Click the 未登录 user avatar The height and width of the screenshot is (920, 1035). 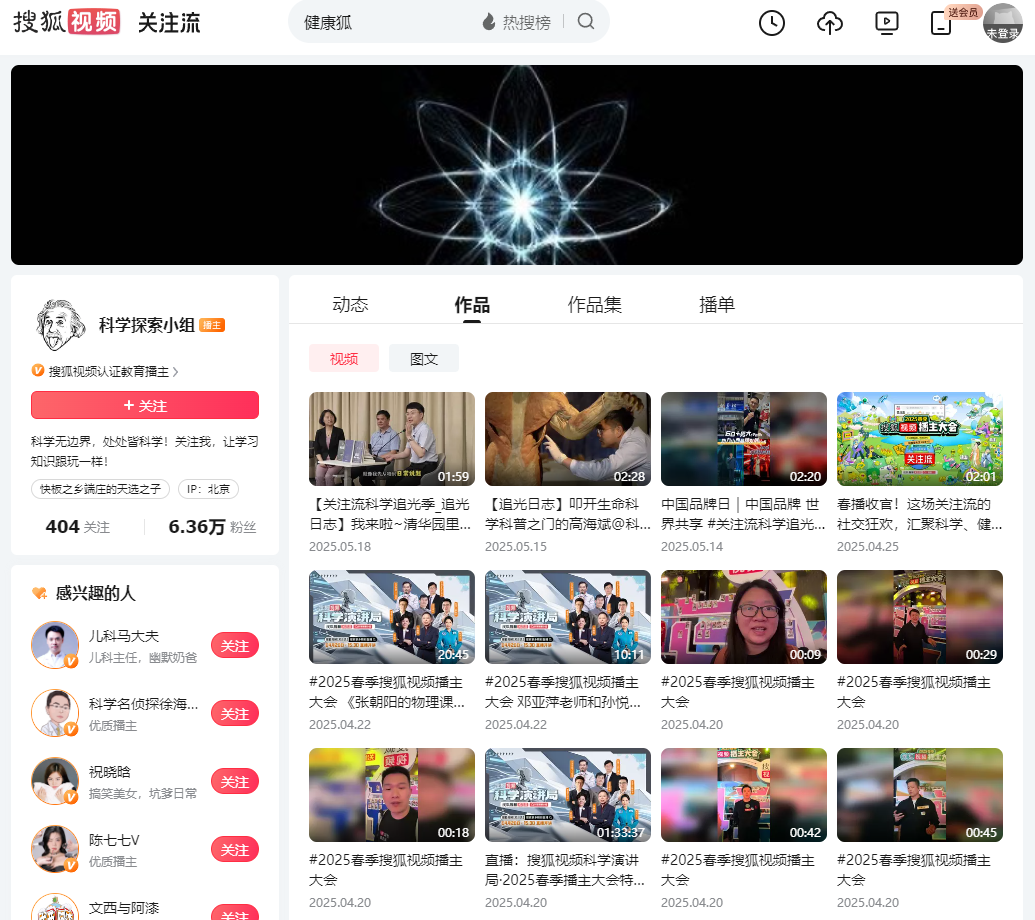pyautogui.click(x=1003, y=23)
